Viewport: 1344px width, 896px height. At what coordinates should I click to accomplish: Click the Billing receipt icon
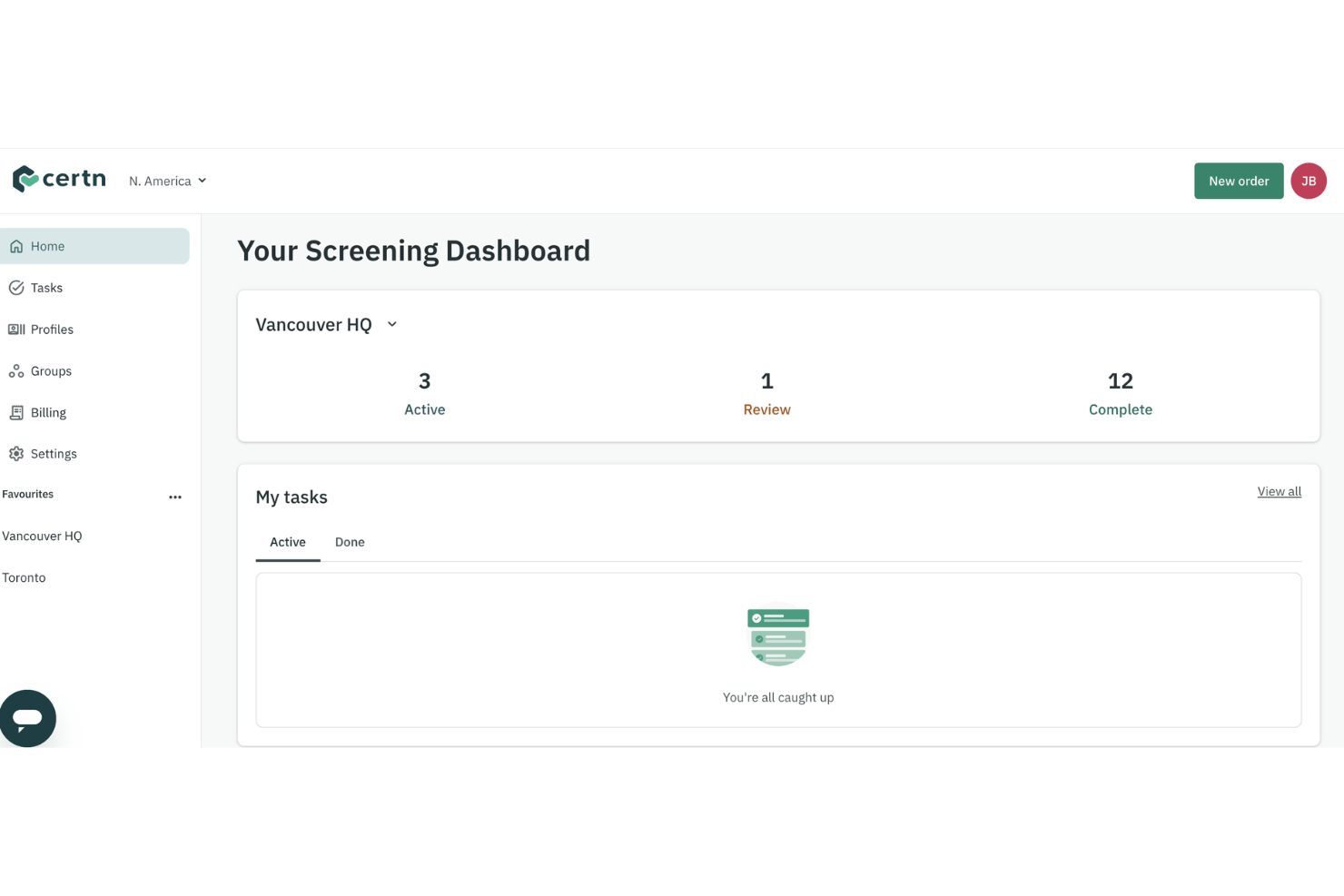click(x=16, y=413)
